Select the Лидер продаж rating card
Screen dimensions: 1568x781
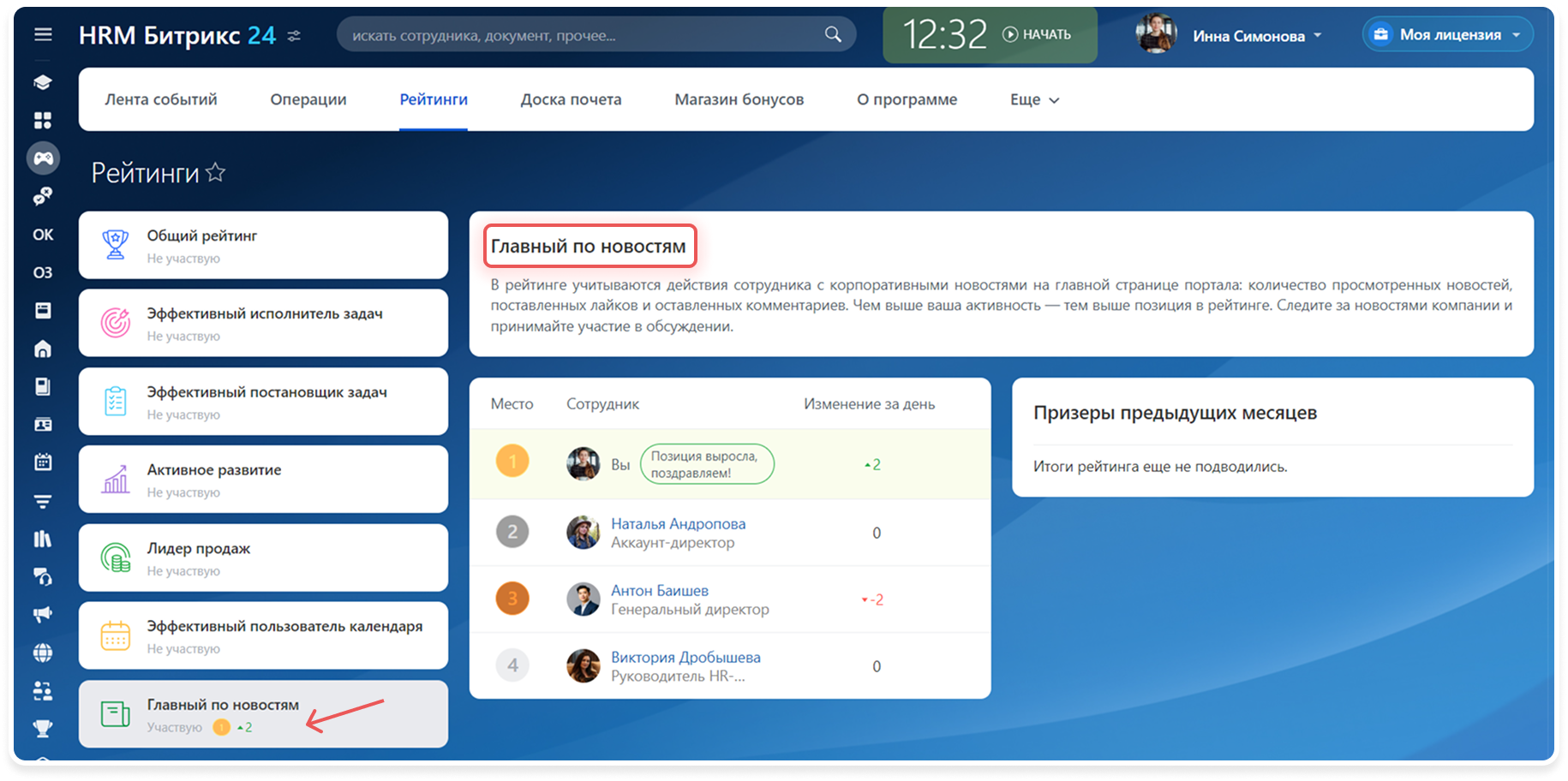[x=263, y=557]
